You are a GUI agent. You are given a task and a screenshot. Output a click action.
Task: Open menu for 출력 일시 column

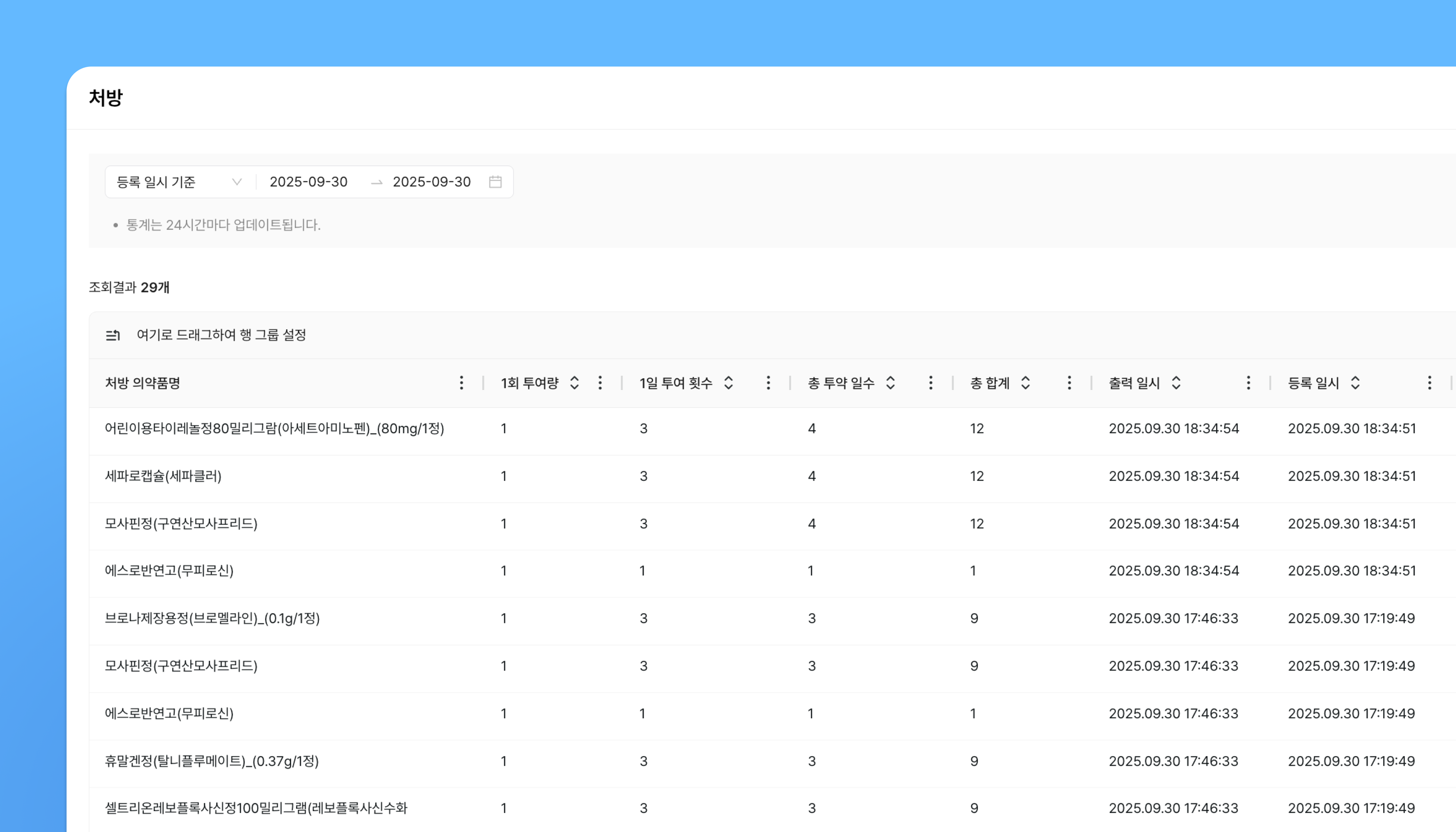[1248, 383]
